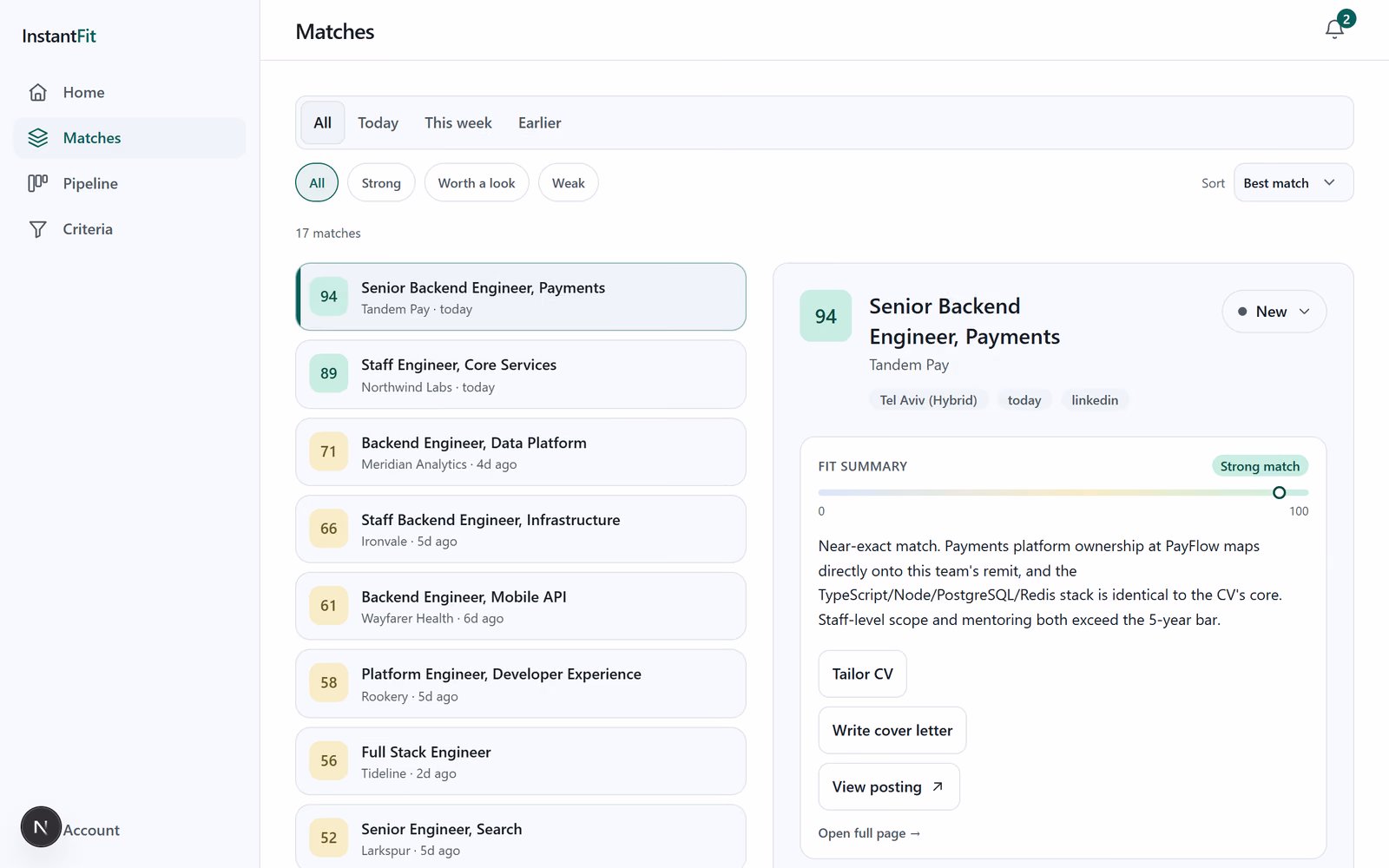Click the Criteria funnel icon
This screenshot has width=1389, height=868.
click(37, 229)
